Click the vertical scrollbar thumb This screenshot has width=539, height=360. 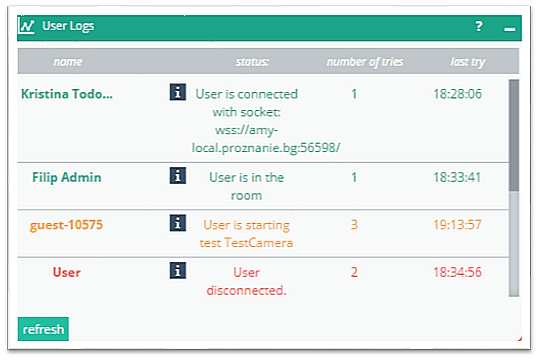pyautogui.click(x=514, y=135)
